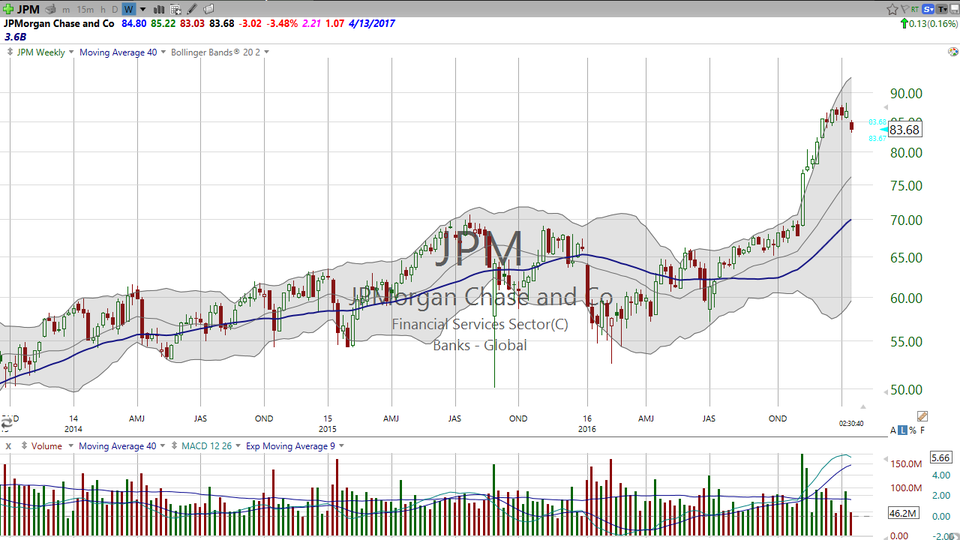
Task: Select the 15m time frame
Action: click(x=85, y=9)
